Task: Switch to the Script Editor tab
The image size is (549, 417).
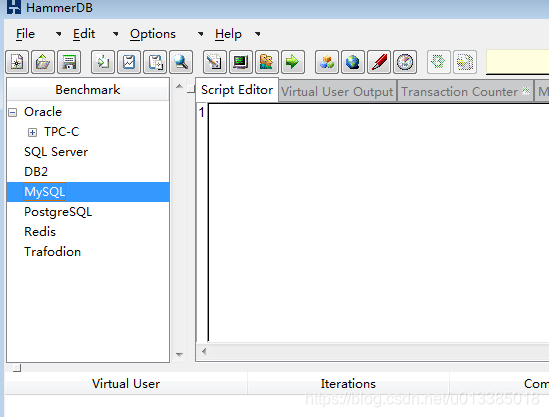Action: tap(237, 90)
